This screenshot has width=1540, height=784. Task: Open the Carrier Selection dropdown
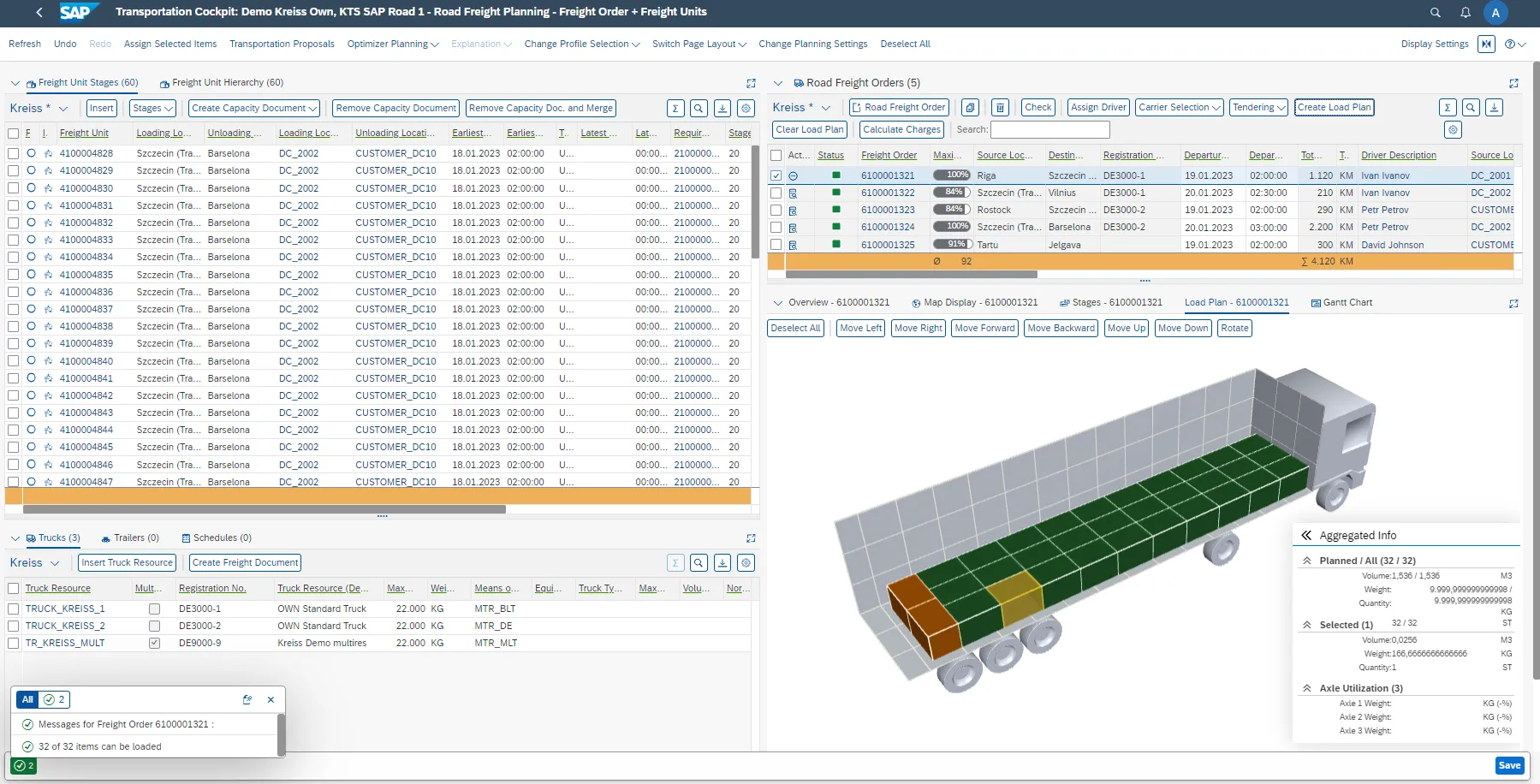(x=1179, y=108)
